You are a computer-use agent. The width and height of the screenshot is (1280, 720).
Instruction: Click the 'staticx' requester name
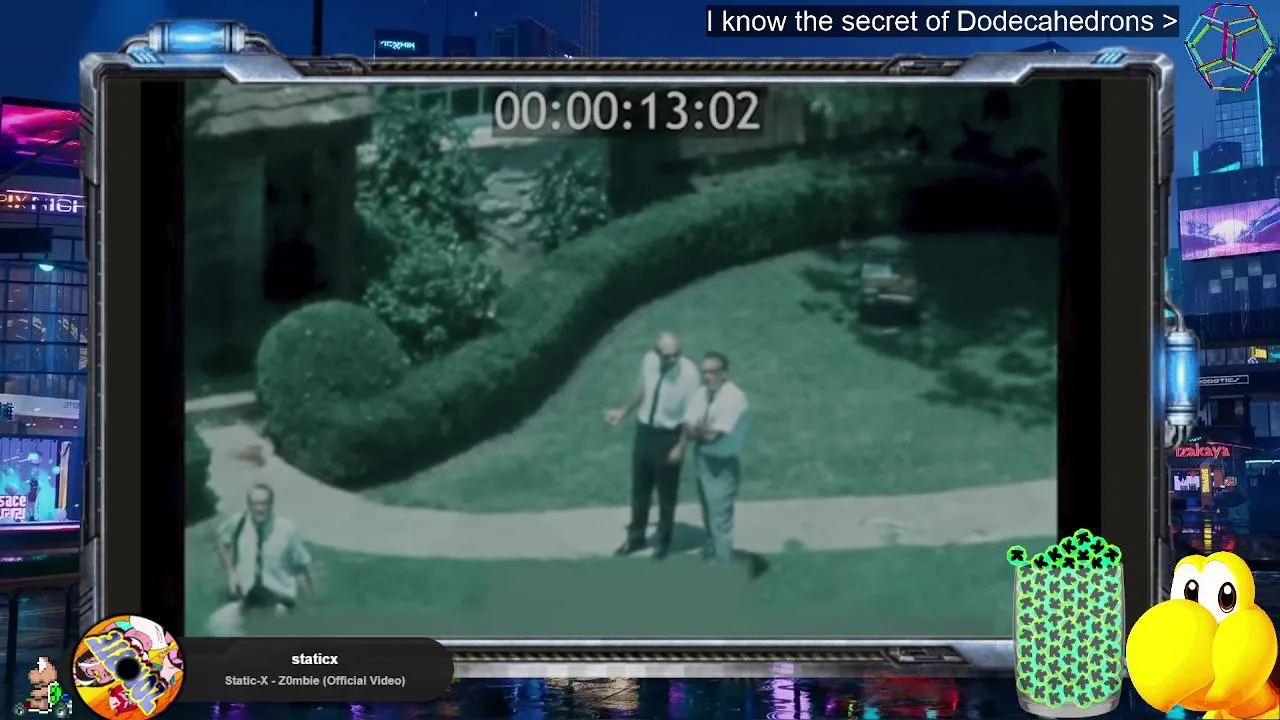[315, 659]
